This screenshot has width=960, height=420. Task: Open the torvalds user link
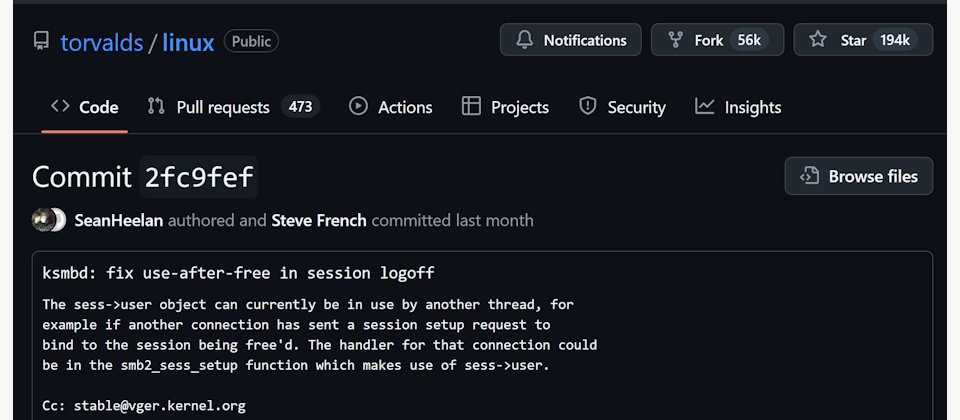102,42
